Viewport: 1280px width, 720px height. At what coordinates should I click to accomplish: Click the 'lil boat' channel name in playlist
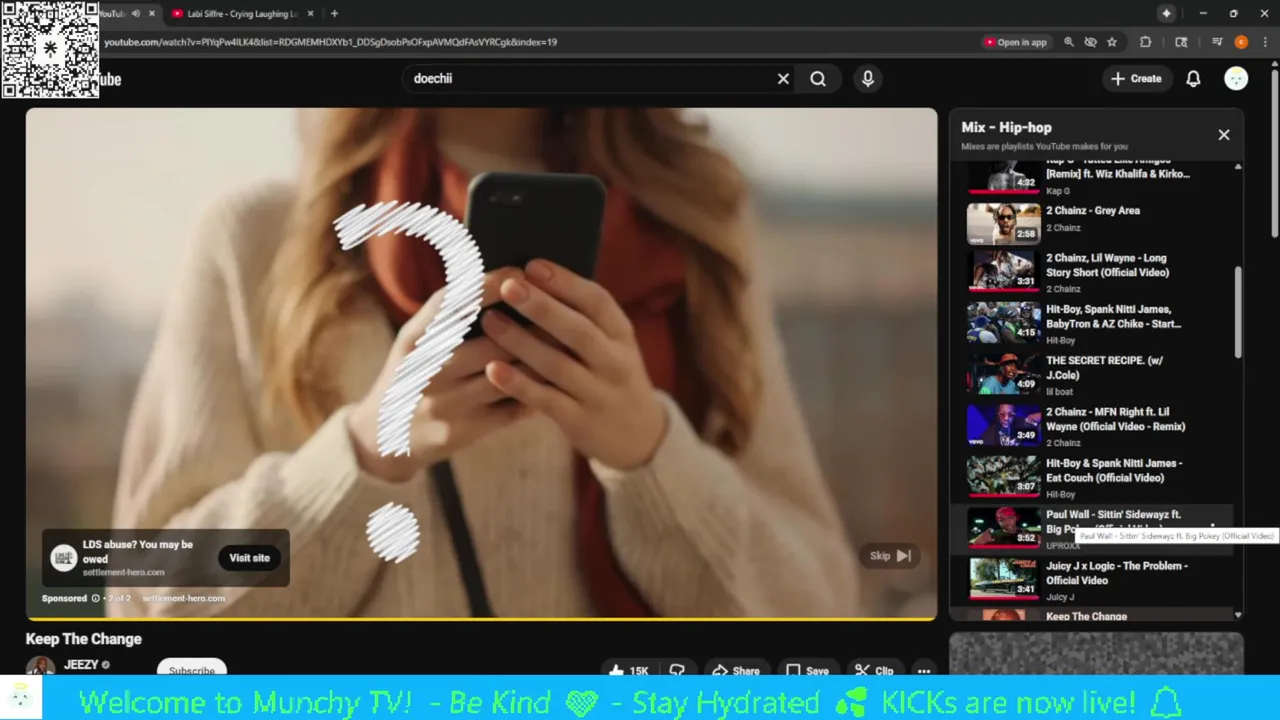click(x=1059, y=392)
